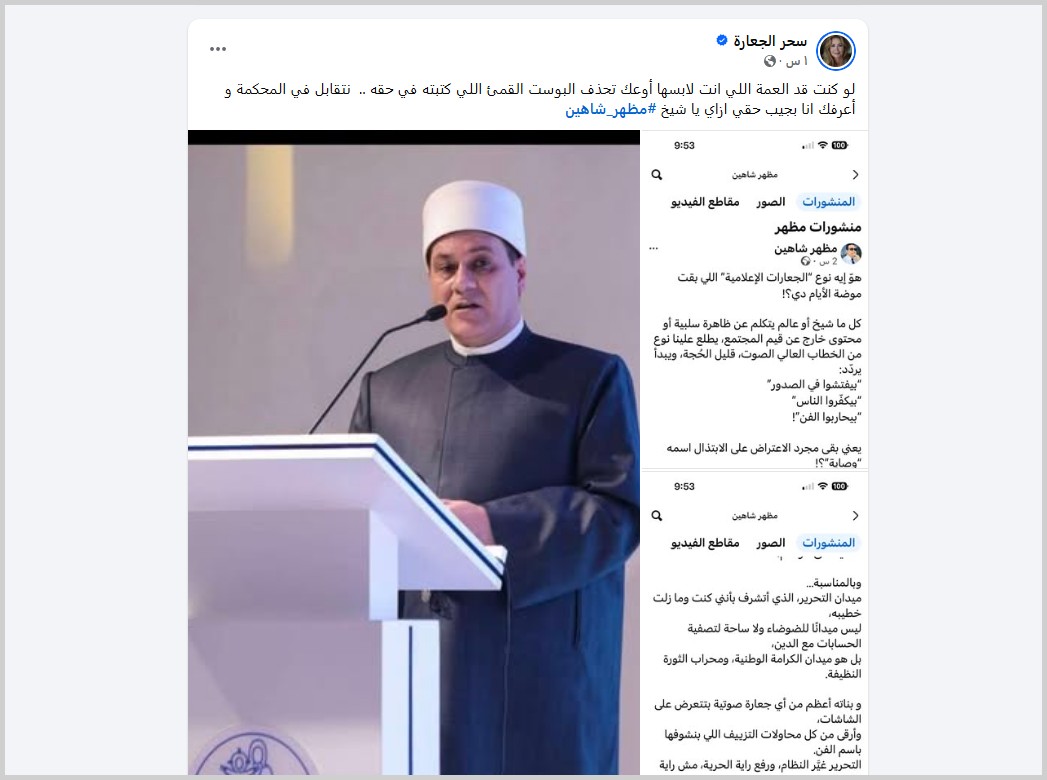
Task: Open سحر الجعارة profile picture
Action: [x=835, y=51]
